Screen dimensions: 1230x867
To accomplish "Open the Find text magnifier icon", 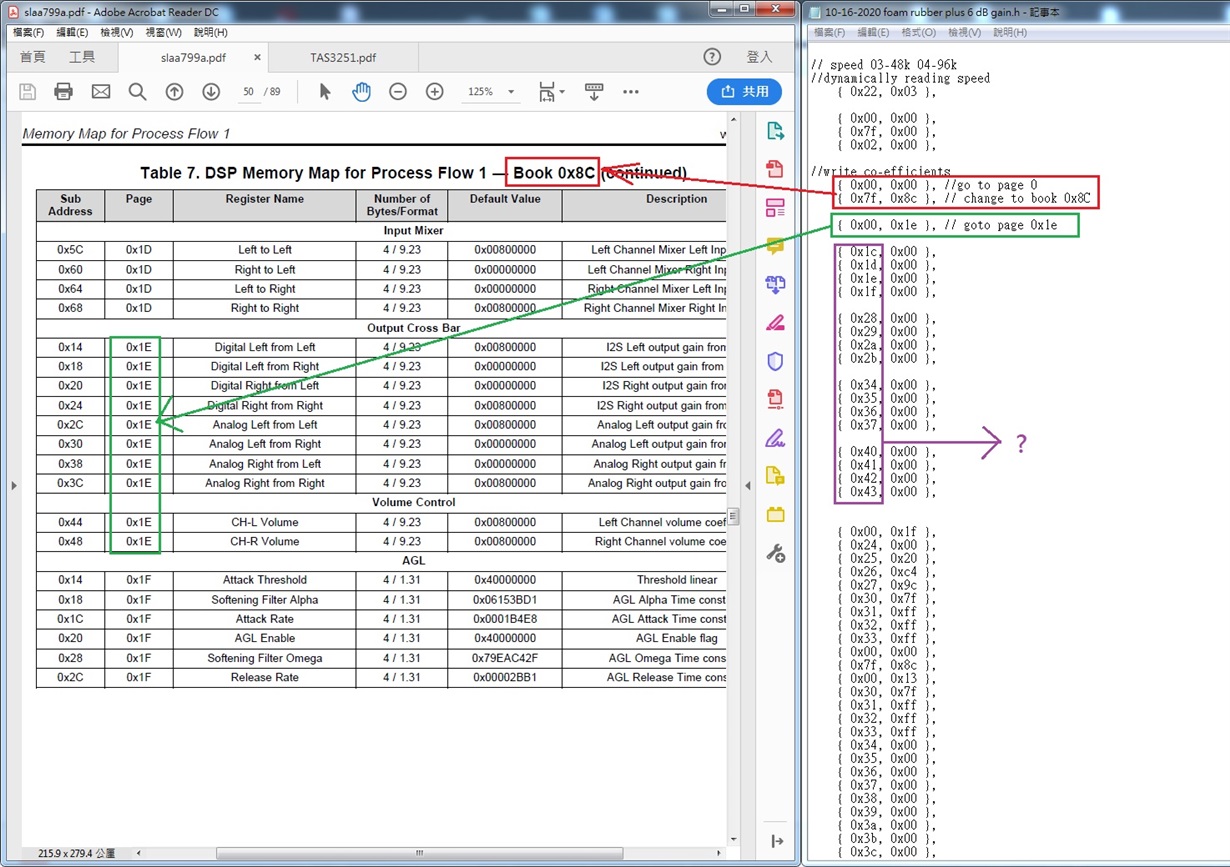I will point(138,92).
